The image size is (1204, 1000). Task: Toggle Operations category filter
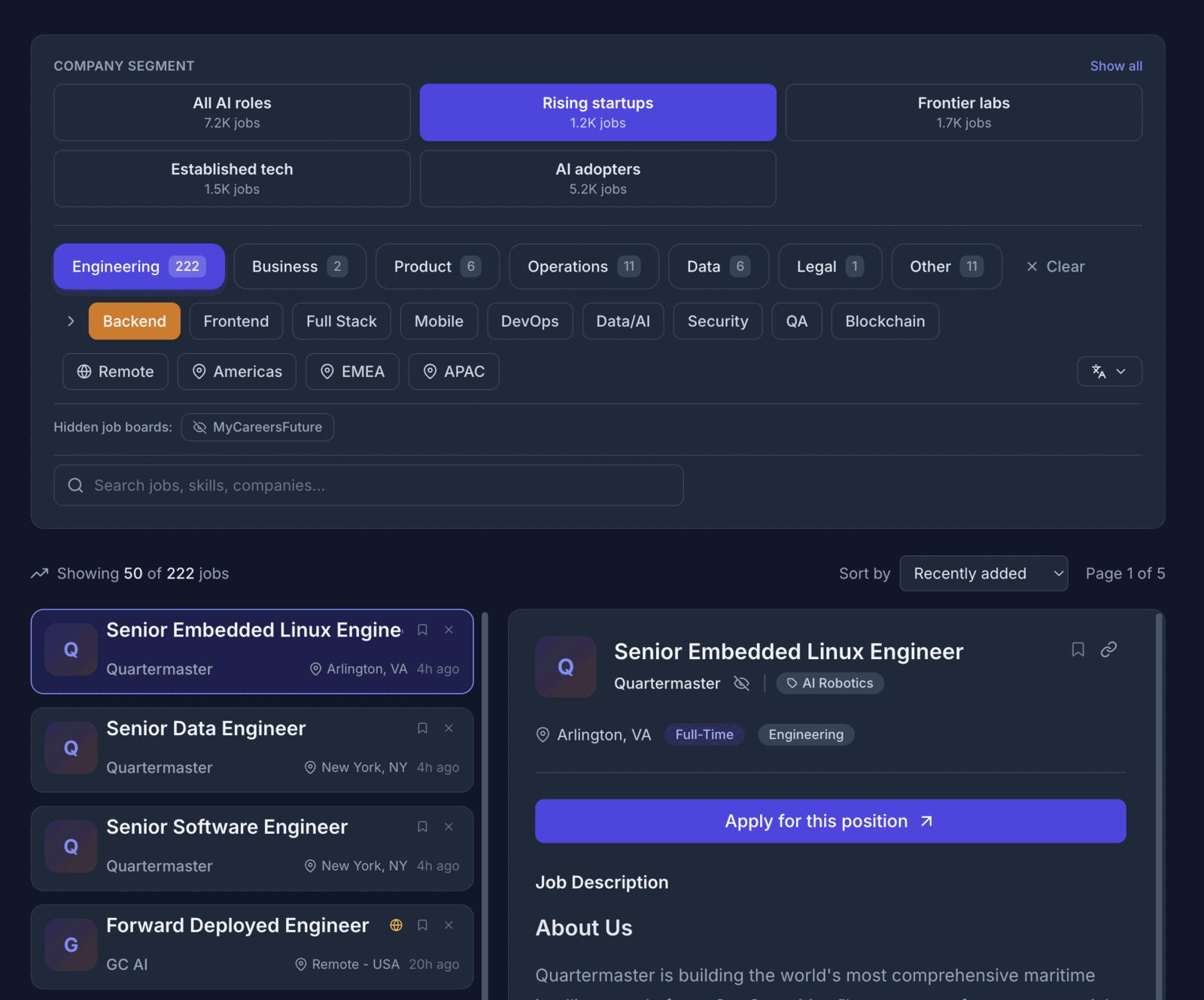coord(584,266)
